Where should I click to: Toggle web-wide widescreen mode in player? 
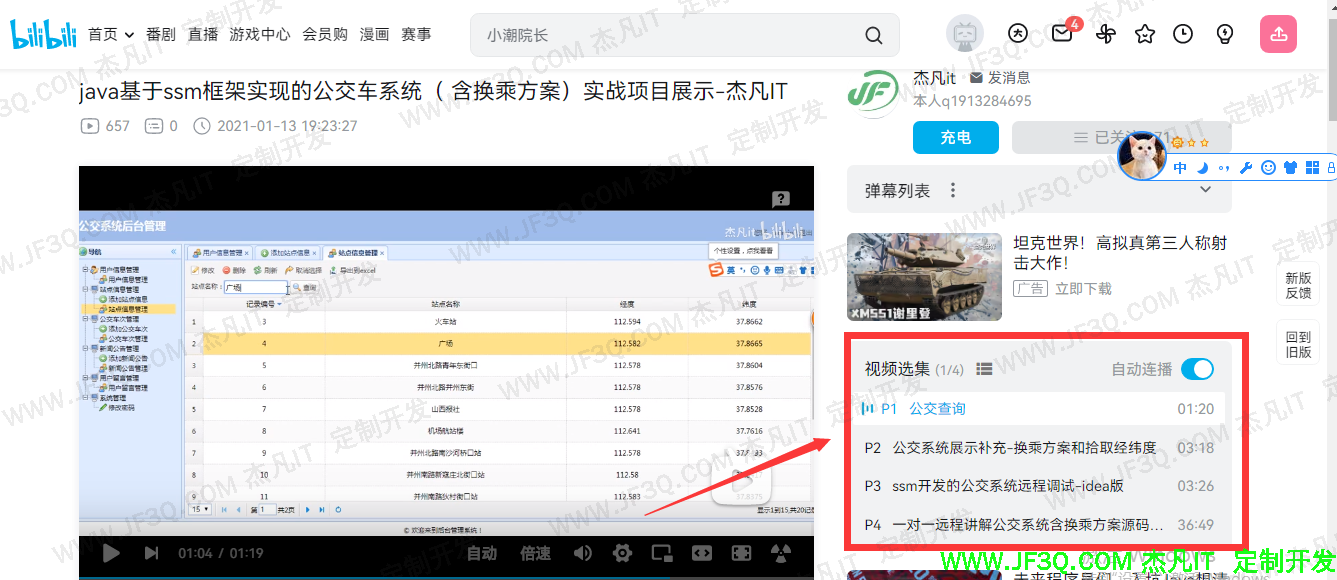(x=701, y=553)
